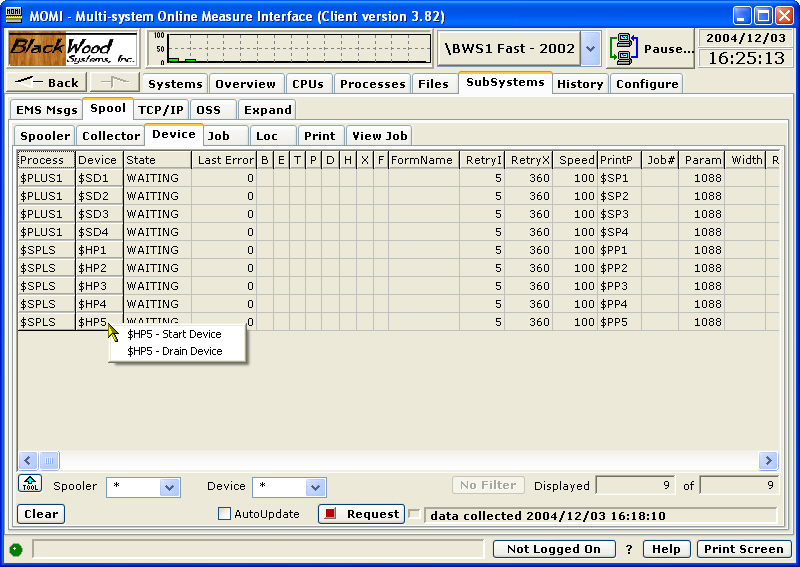Select the $SD1 device row cell
Image resolution: width=800 pixels, height=567 pixels.
[x=99, y=178]
